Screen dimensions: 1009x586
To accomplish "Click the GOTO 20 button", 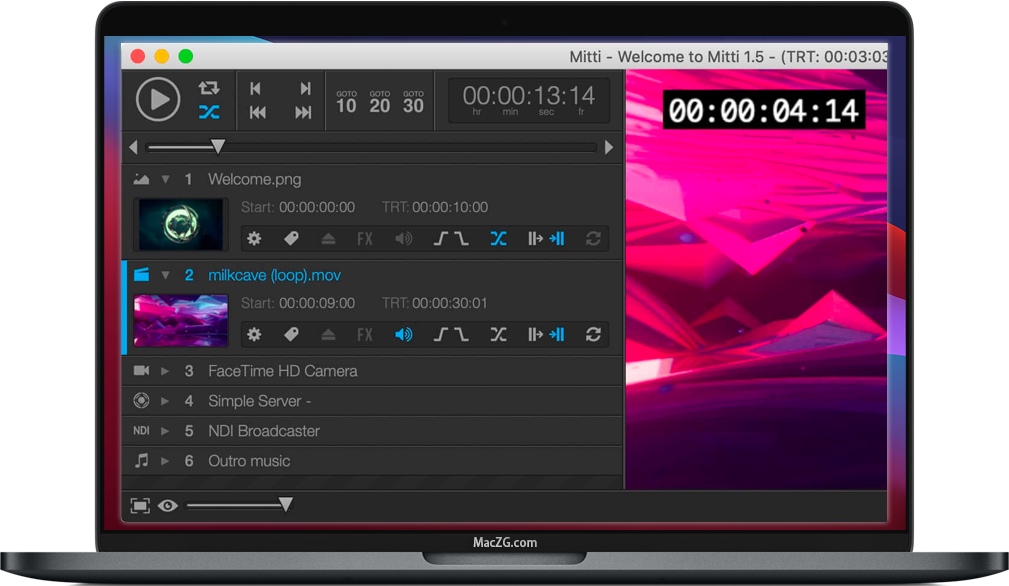I will (379, 101).
